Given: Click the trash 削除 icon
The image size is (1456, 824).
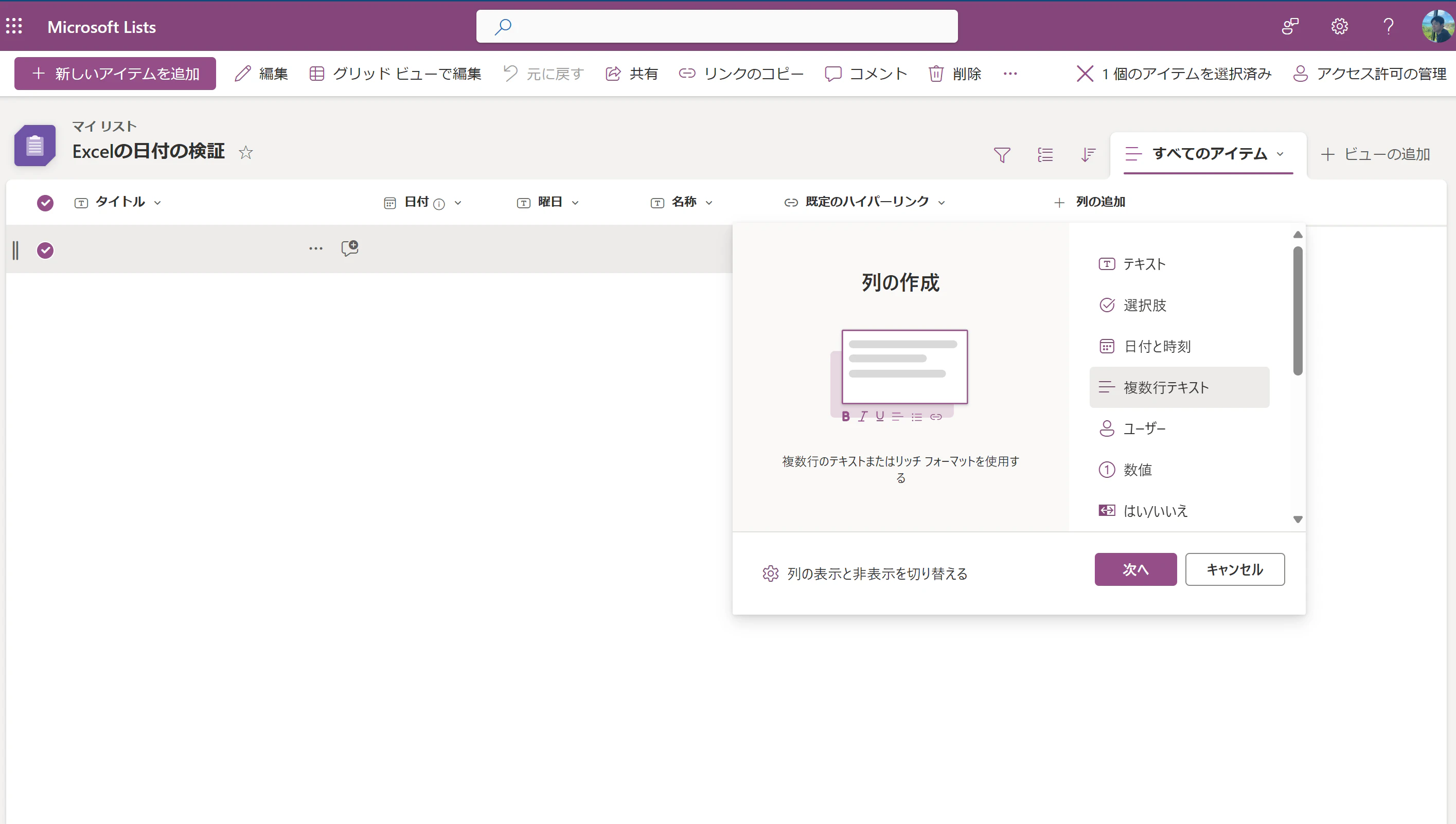Looking at the screenshot, I should point(936,74).
